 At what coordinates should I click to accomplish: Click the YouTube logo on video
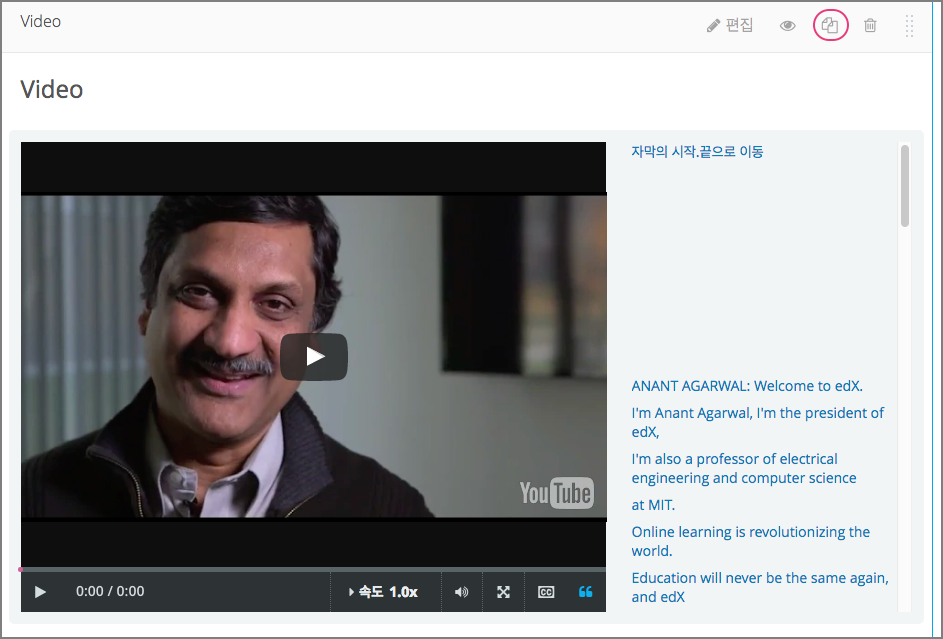point(557,493)
